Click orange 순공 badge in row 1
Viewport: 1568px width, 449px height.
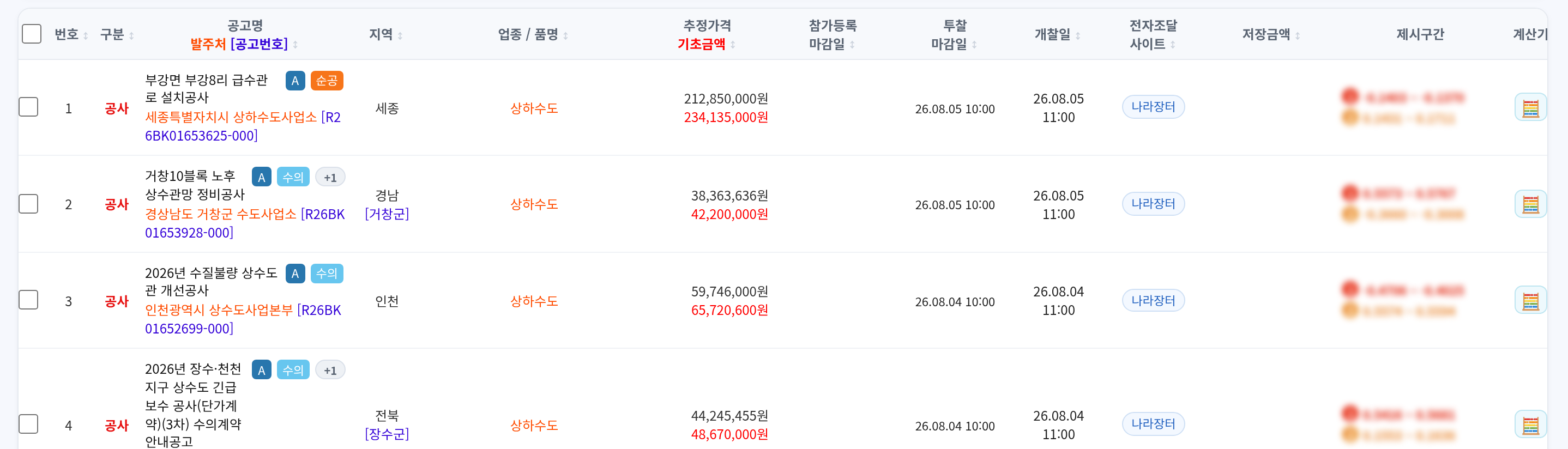pos(327,81)
